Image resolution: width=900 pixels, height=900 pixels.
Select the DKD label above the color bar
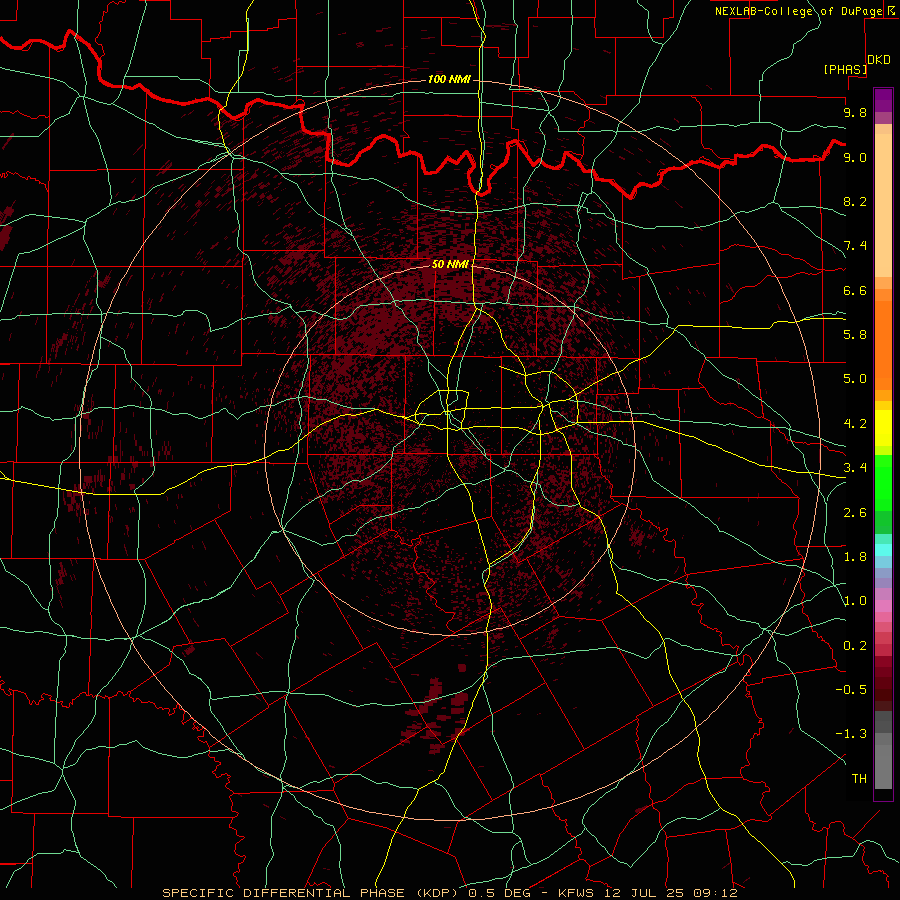pyautogui.click(x=879, y=60)
